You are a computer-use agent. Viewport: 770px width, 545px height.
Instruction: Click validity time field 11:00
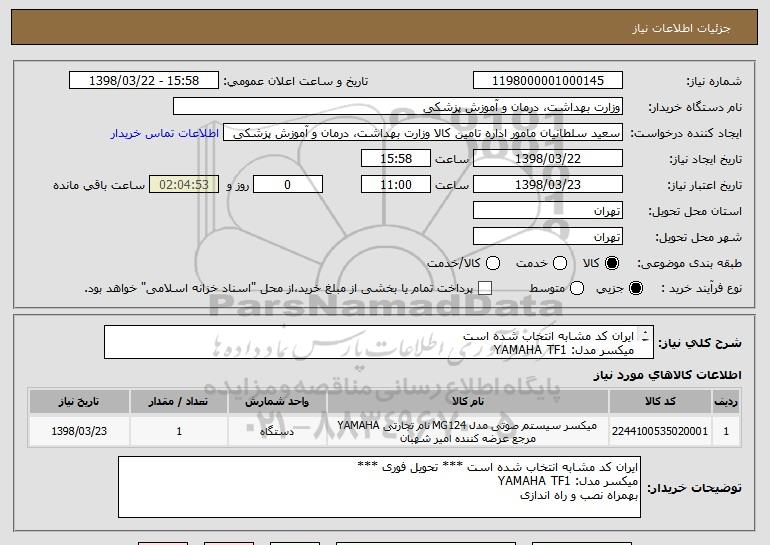pyautogui.click(x=396, y=185)
